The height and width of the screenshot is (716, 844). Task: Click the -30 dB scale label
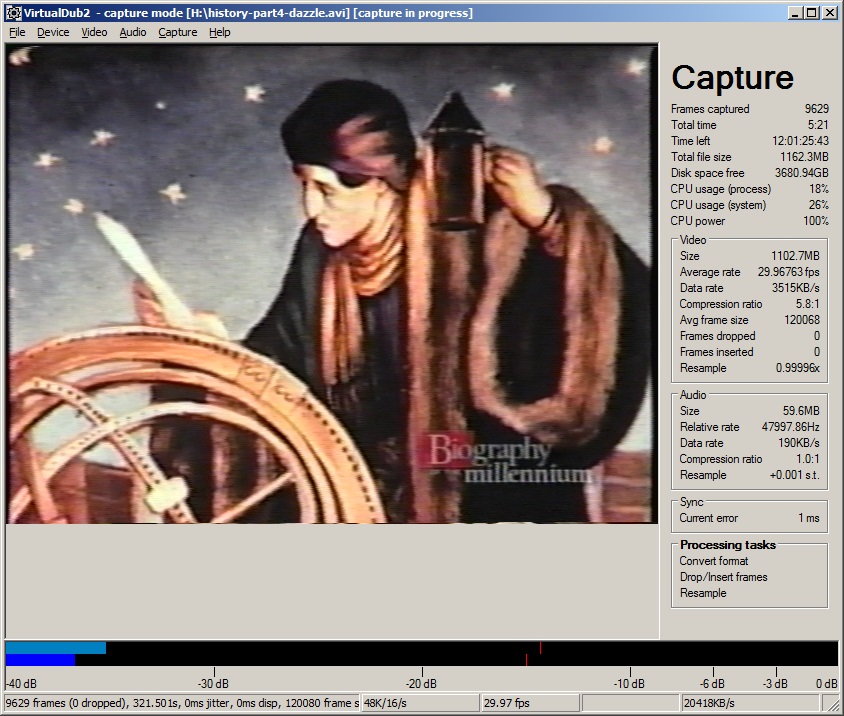(x=213, y=684)
